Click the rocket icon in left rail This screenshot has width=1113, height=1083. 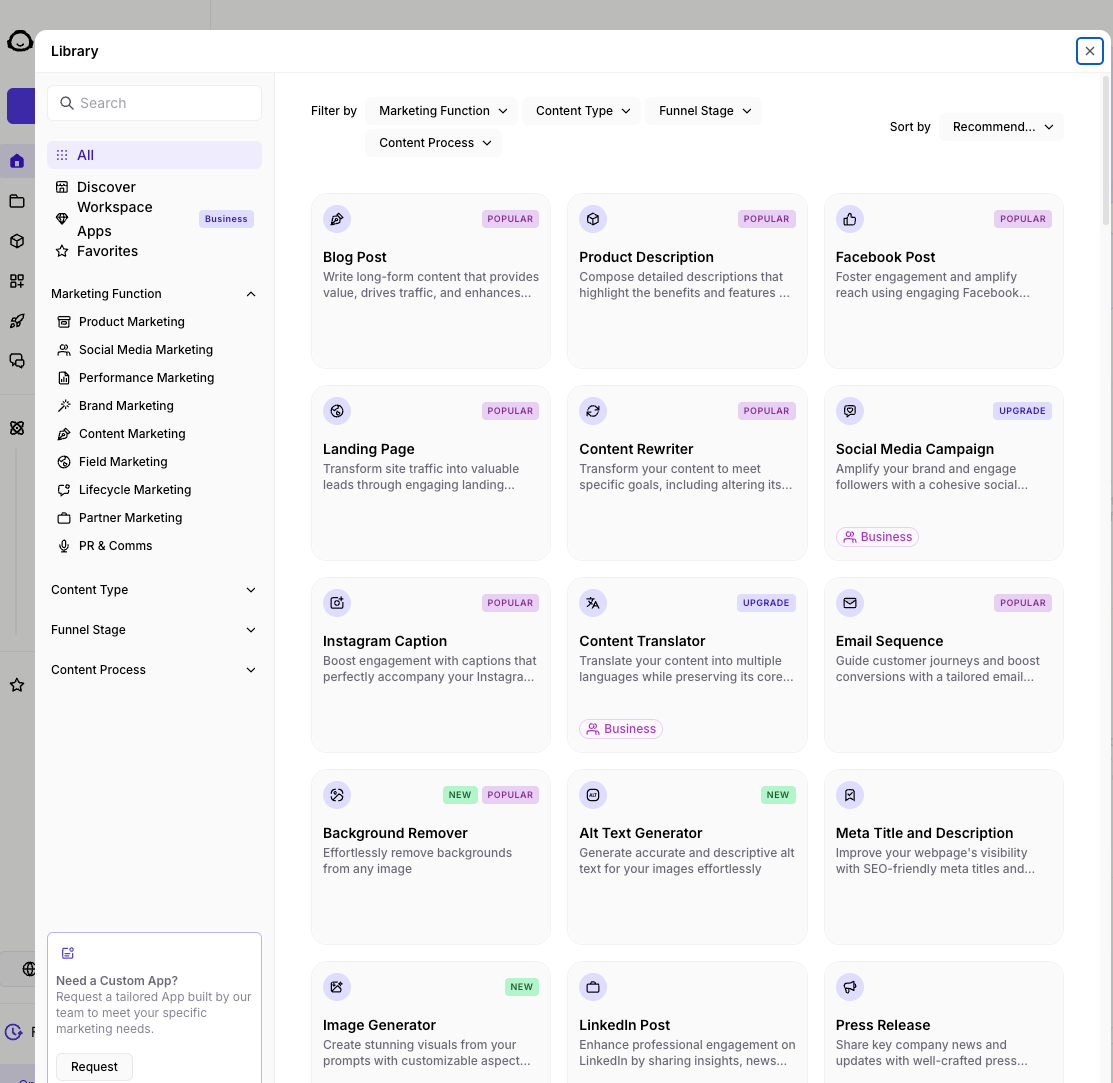[17, 321]
